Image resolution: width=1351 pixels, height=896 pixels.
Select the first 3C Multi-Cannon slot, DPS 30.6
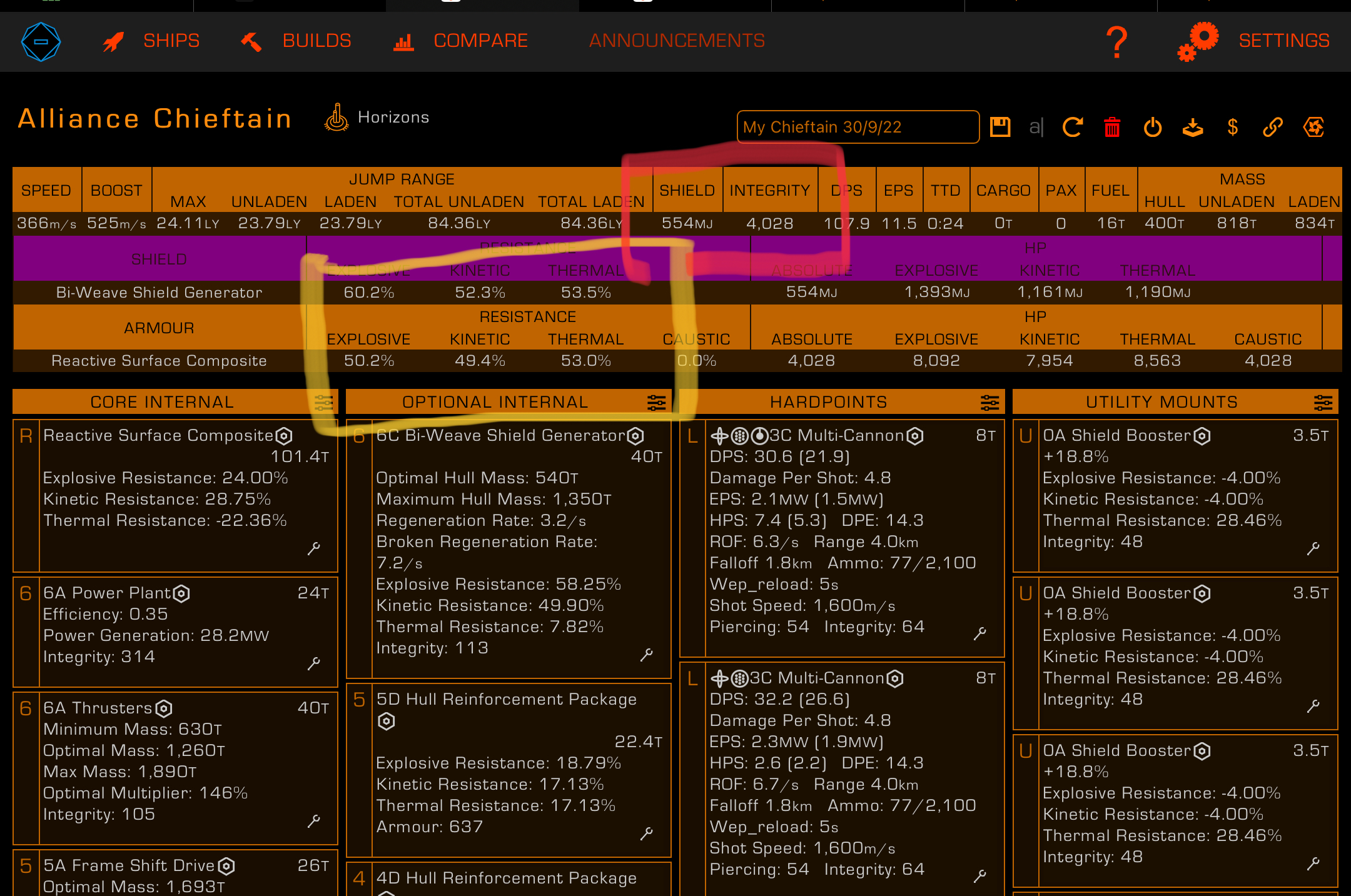tap(842, 538)
